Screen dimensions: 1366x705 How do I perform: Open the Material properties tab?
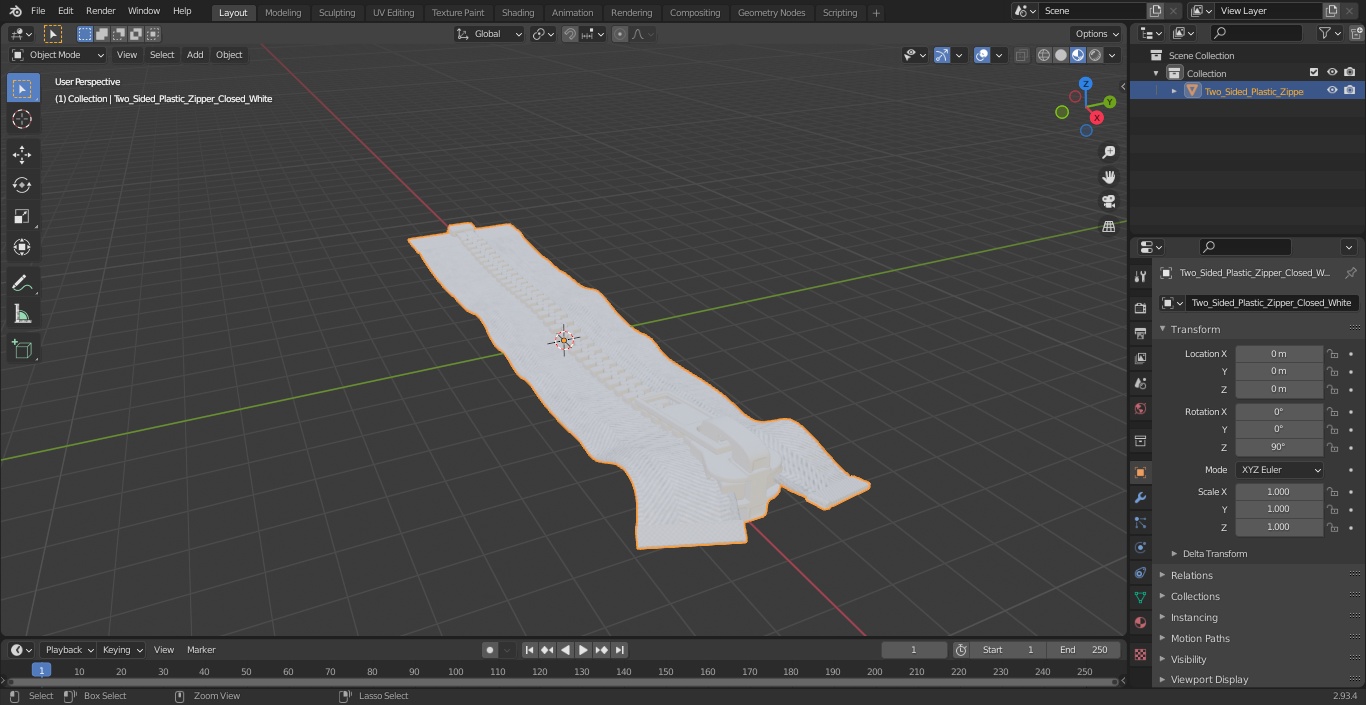[1140, 622]
